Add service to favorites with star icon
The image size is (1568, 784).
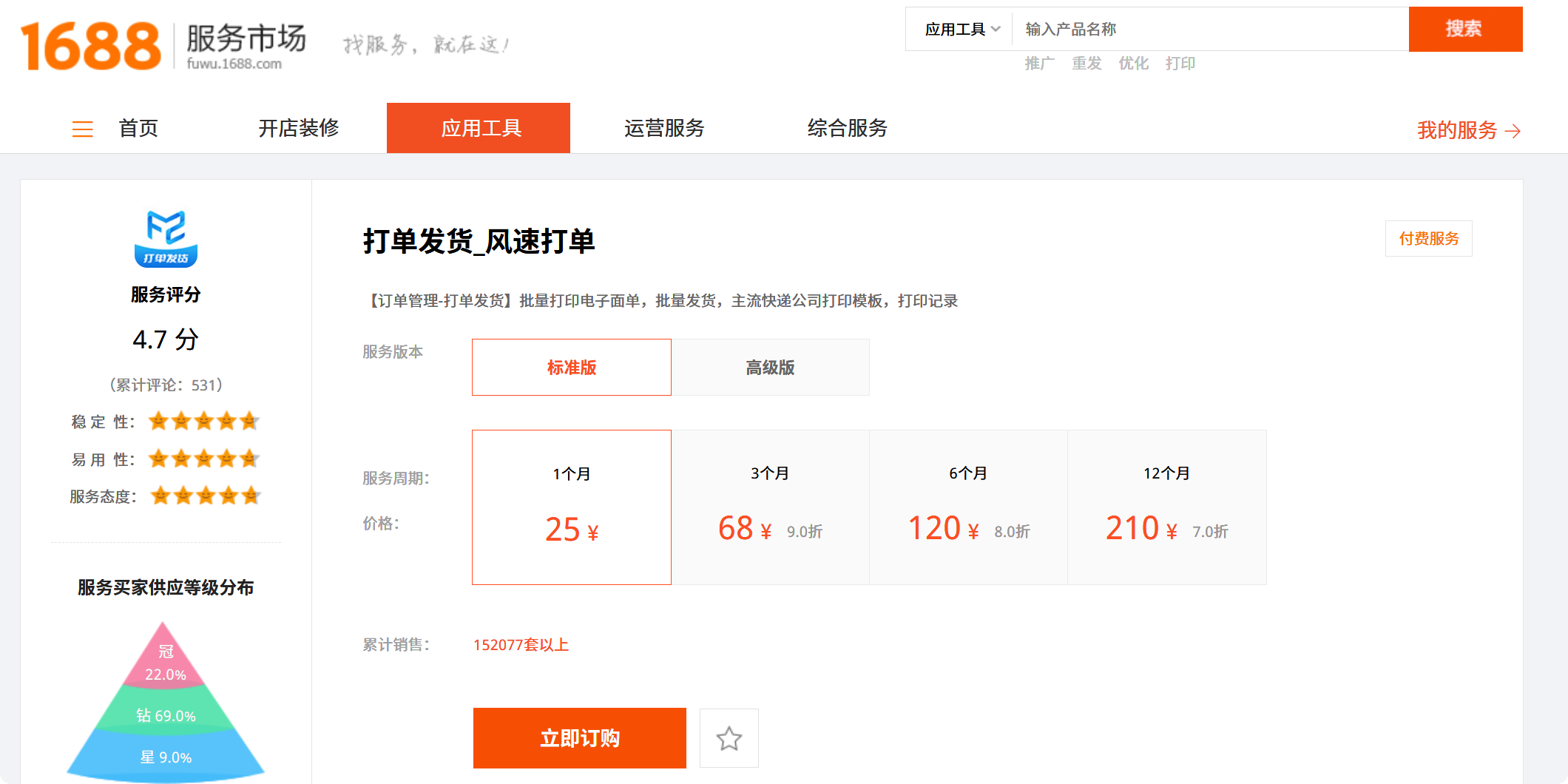729,738
